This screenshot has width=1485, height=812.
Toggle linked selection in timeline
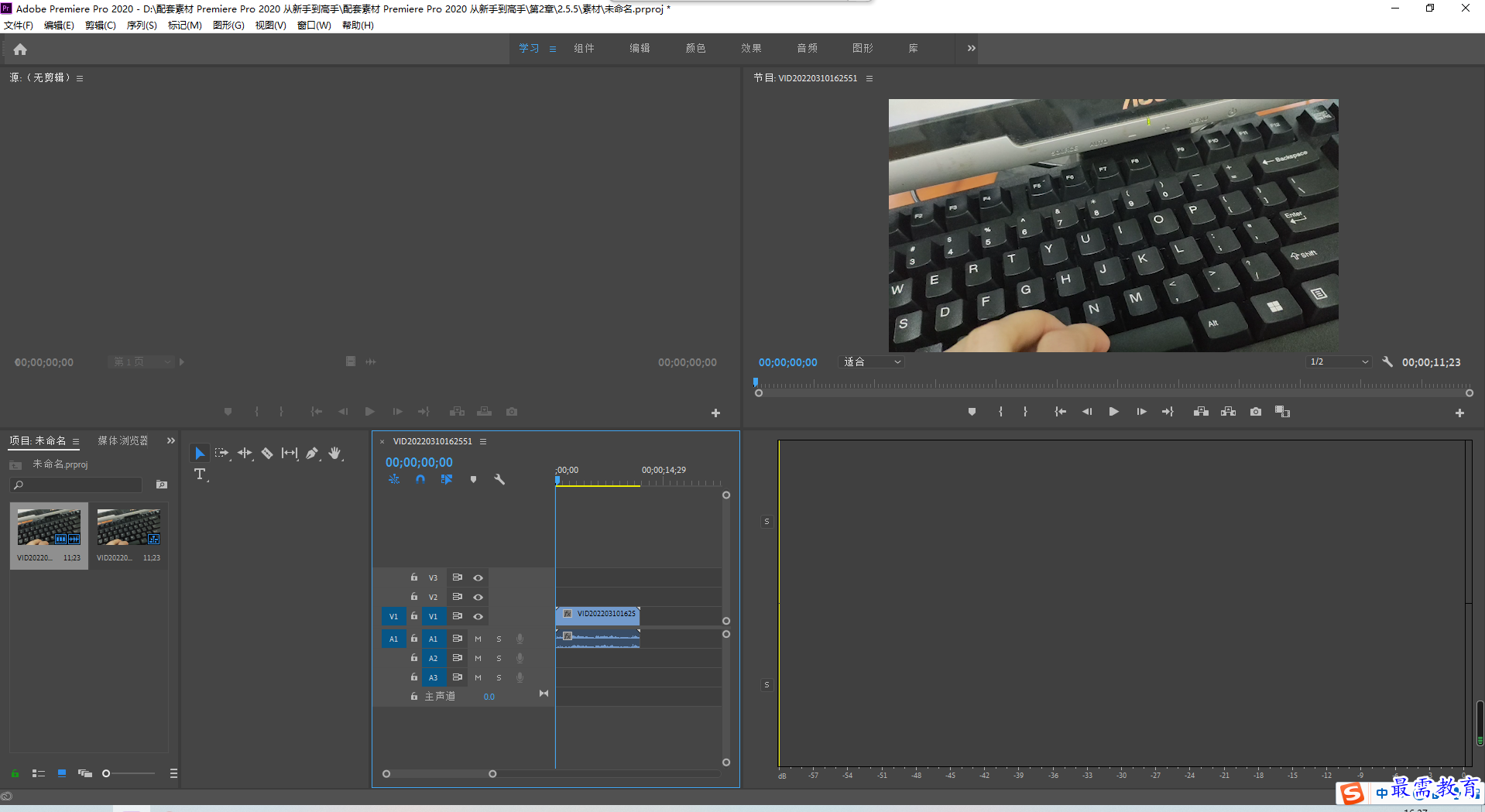click(447, 479)
